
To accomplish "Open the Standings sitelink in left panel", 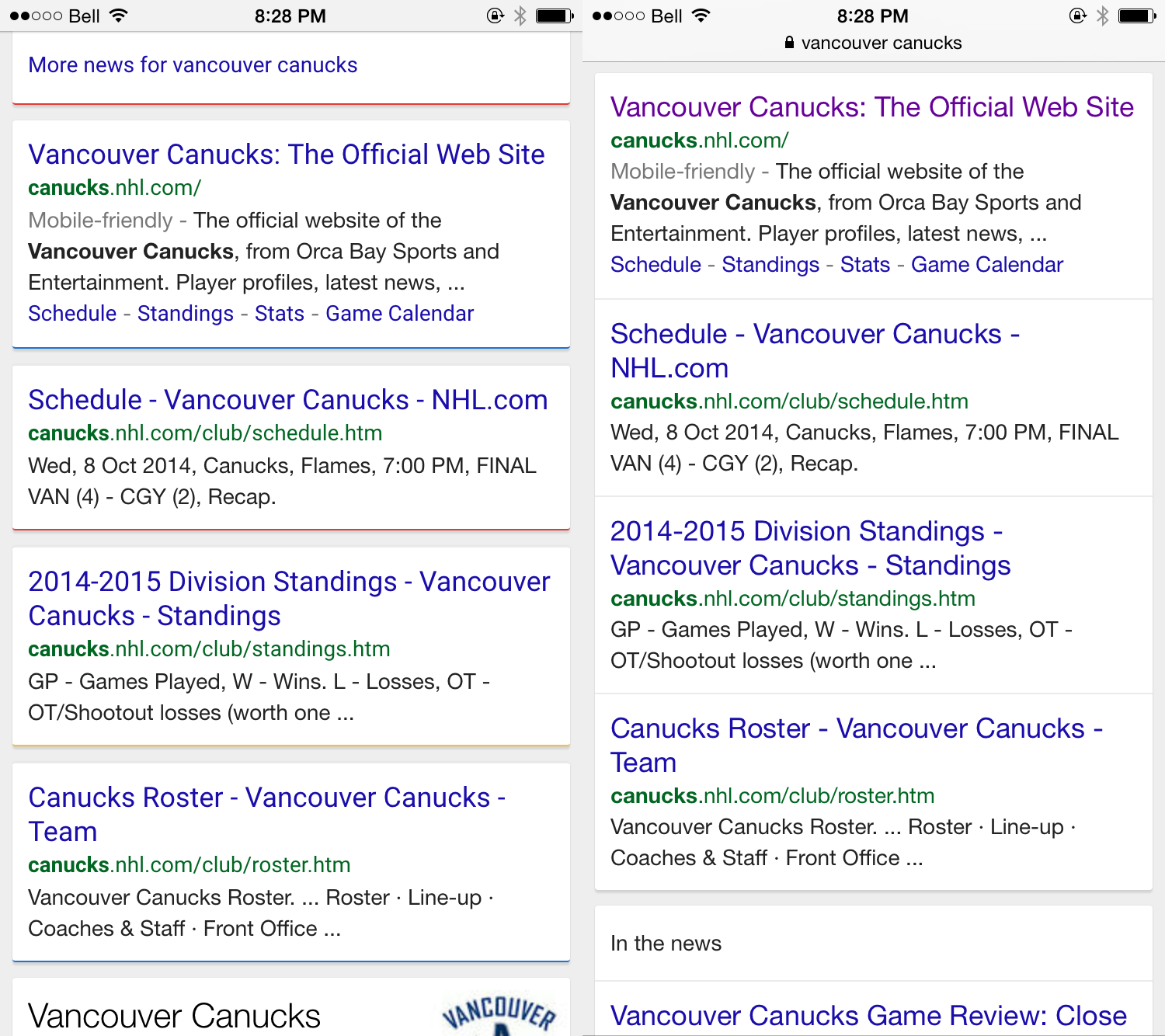I will (x=186, y=314).
